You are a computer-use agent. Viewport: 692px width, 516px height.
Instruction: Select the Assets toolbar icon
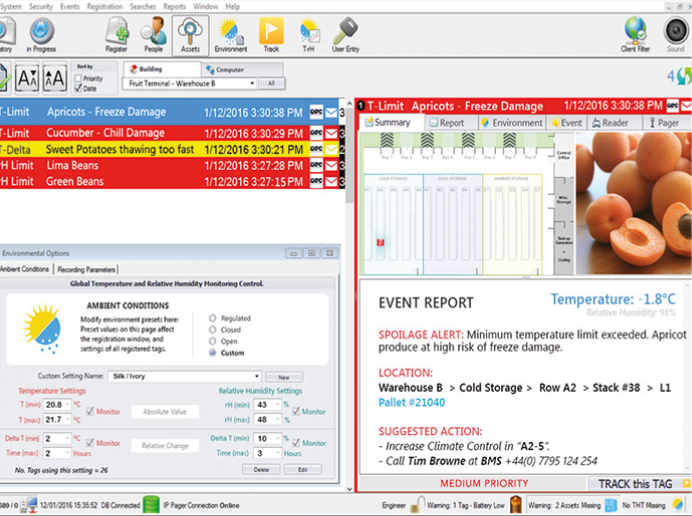click(189, 34)
